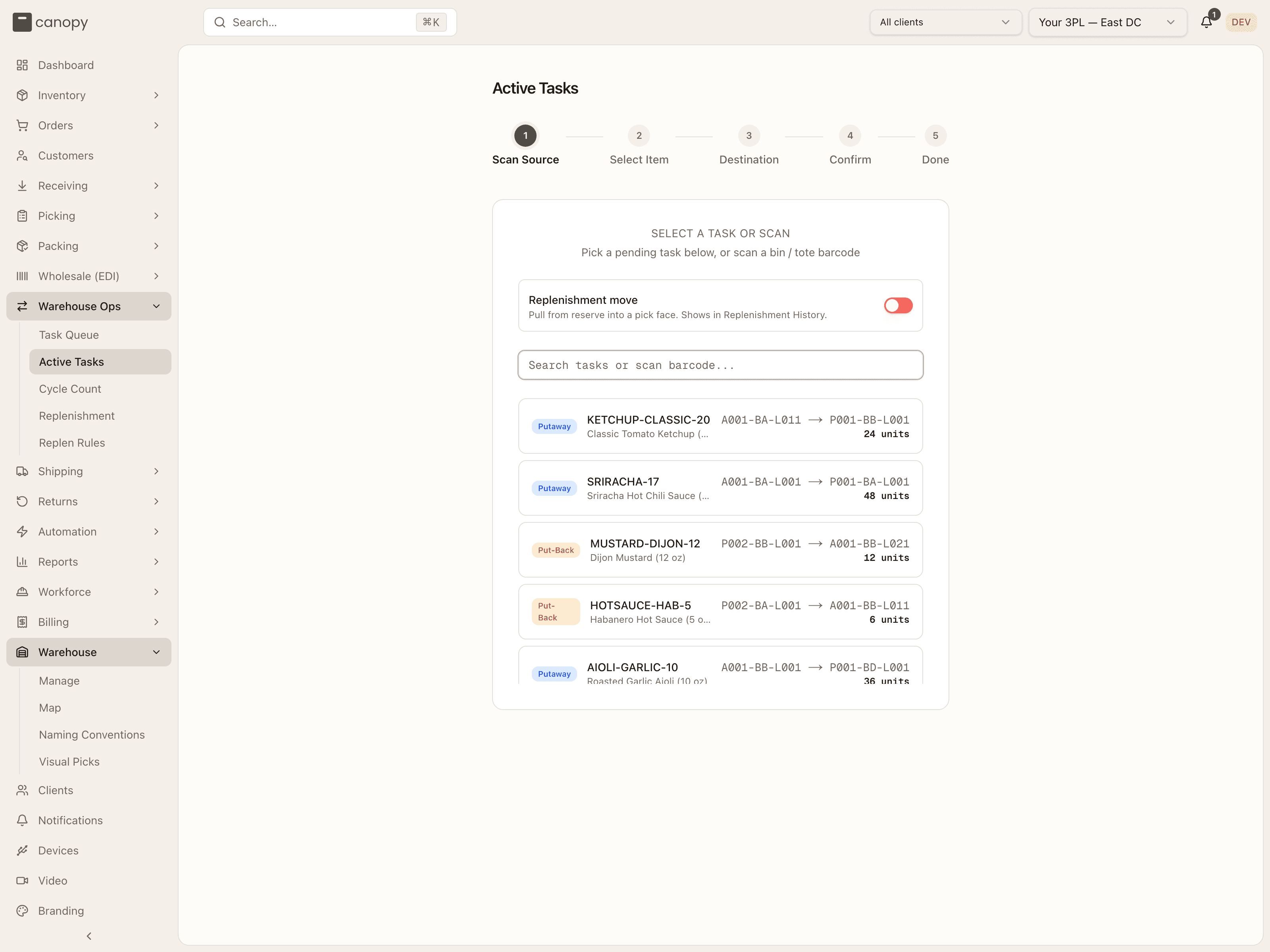
Task: Open the notifications bell icon
Action: (x=1206, y=22)
